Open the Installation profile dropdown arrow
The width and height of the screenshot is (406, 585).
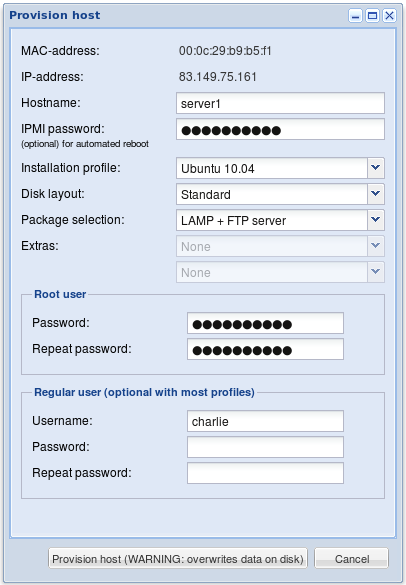[376, 168]
